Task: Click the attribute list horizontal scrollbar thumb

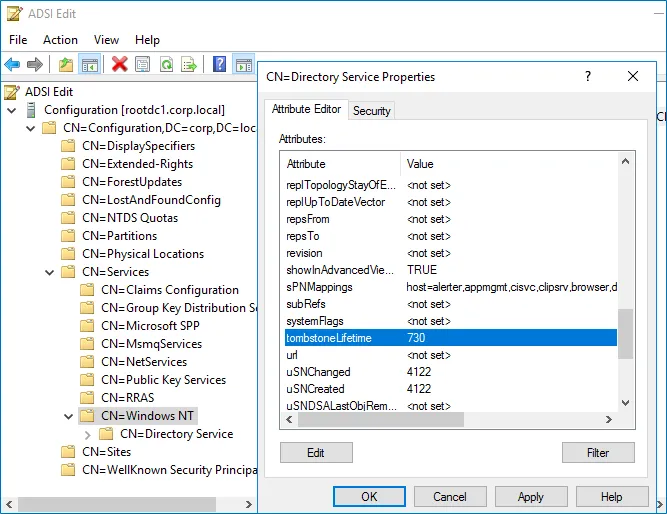Action: tap(381, 420)
